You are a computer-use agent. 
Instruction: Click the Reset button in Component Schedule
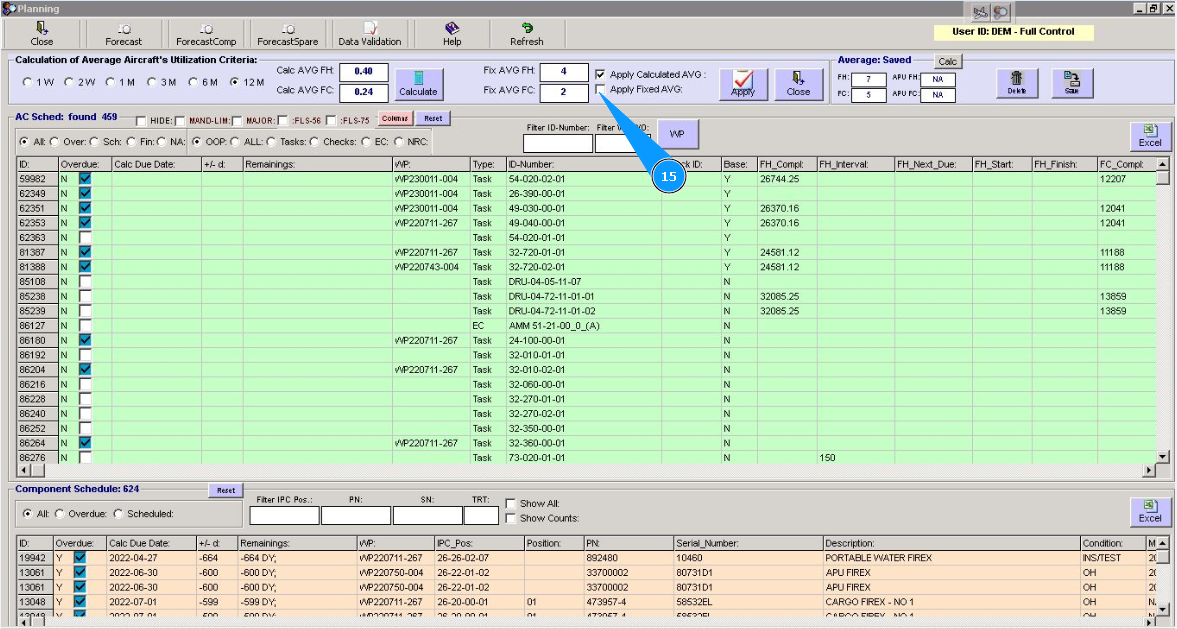(x=226, y=490)
